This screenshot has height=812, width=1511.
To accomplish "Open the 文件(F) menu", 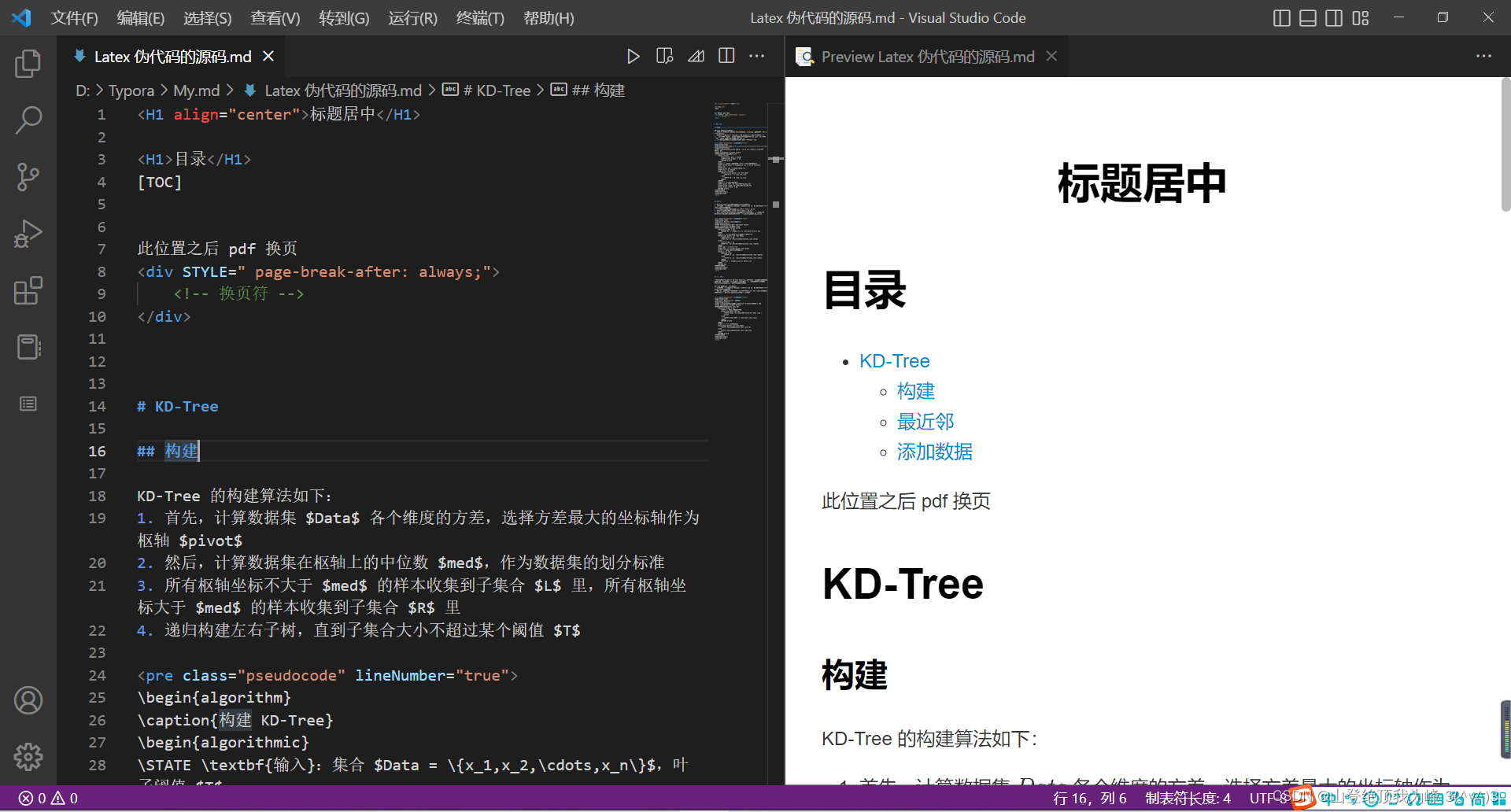I will [x=75, y=18].
